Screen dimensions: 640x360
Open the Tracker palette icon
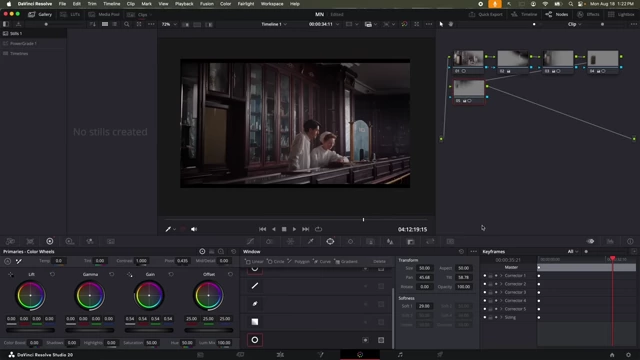350,242
